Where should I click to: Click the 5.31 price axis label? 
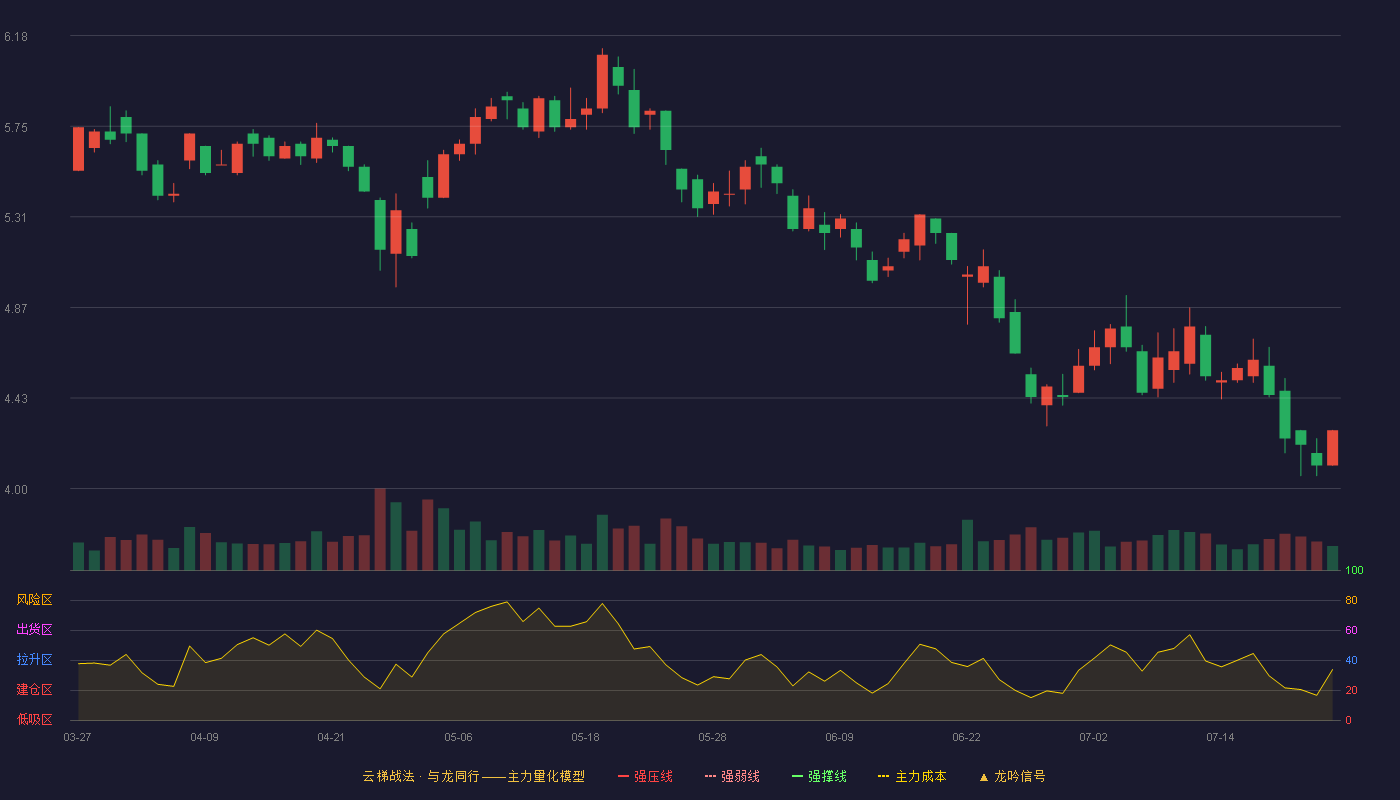(x=16, y=217)
